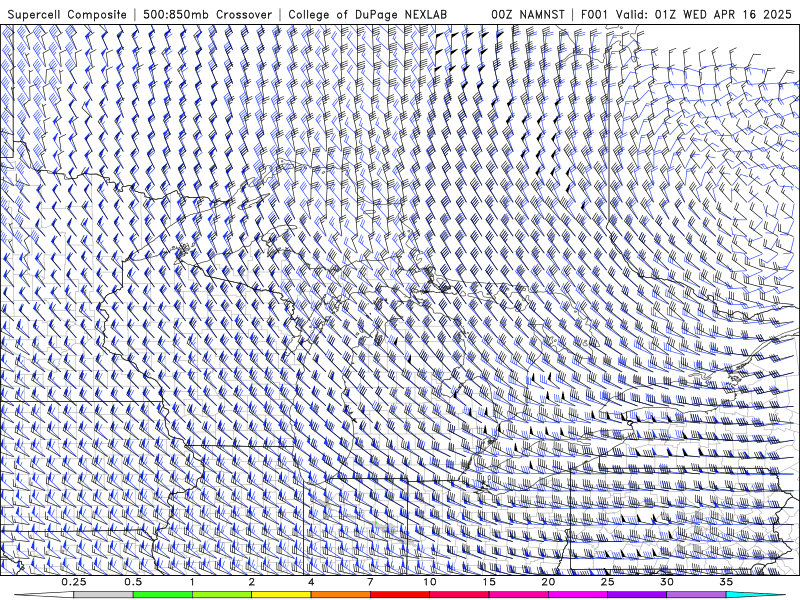Click the yellow color bar segment

pyautogui.click(x=281, y=595)
